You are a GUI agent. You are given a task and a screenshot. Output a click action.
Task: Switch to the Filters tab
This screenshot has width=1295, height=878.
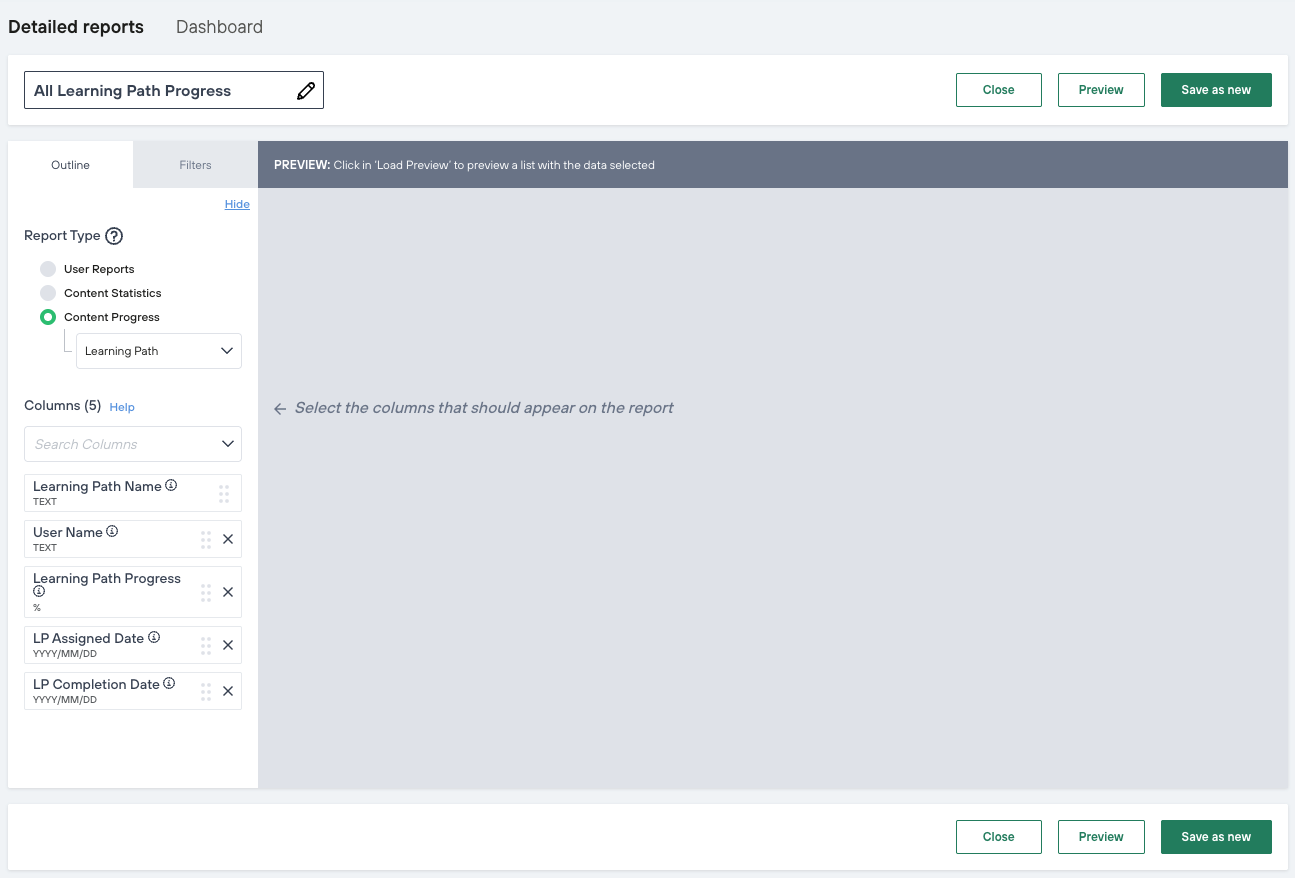click(195, 165)
